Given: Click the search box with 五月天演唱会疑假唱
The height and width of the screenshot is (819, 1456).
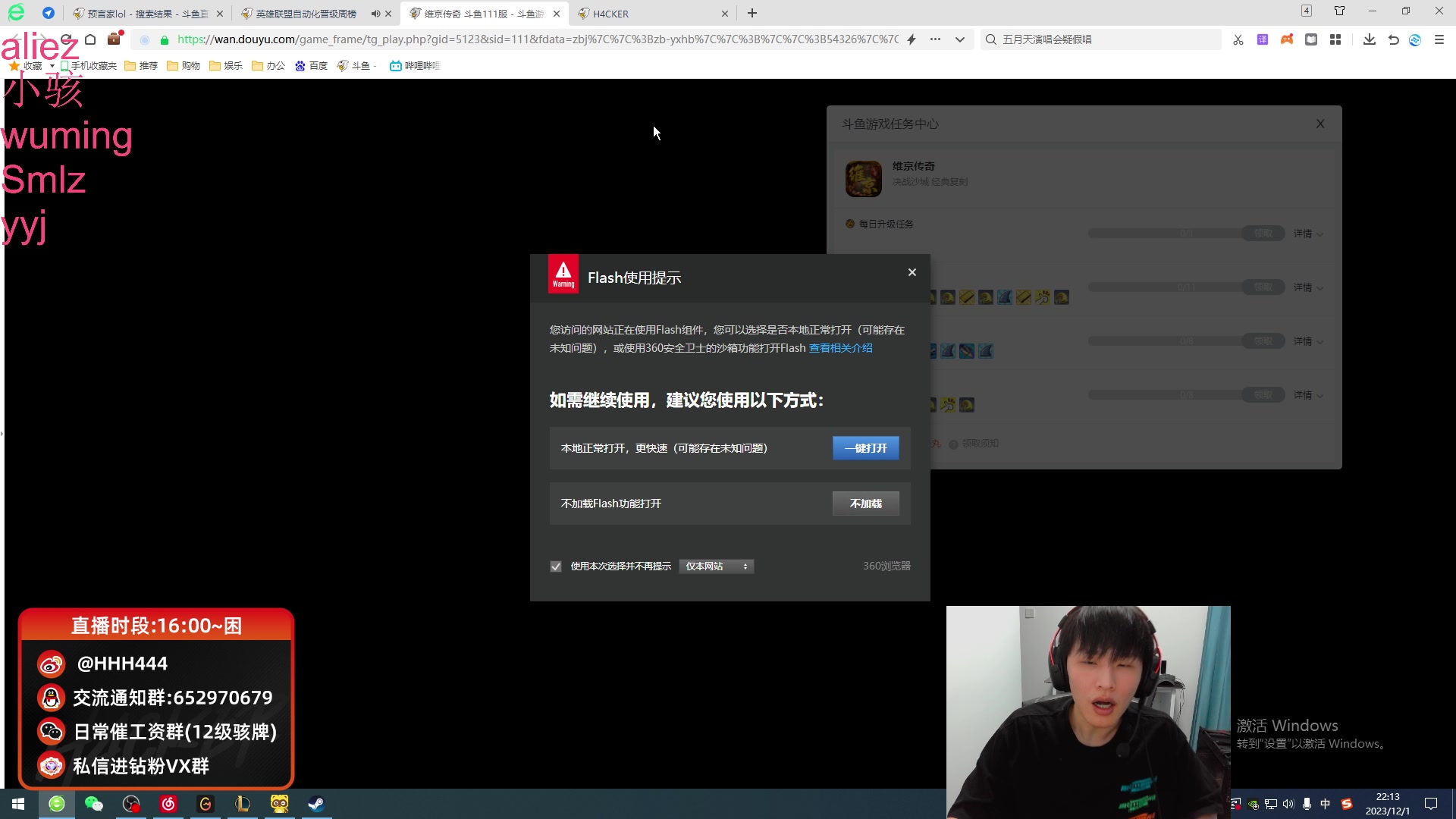Looking at the screenshot, I should (1101, 39).
